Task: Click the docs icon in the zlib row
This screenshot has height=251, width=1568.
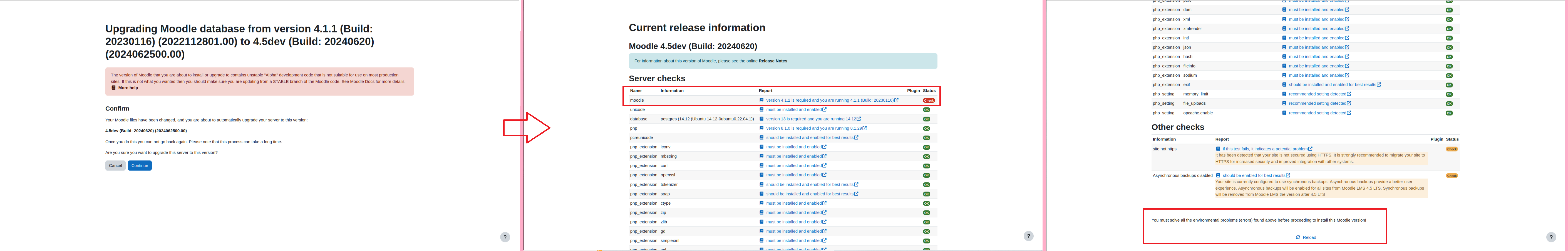Action: point(761,222)
